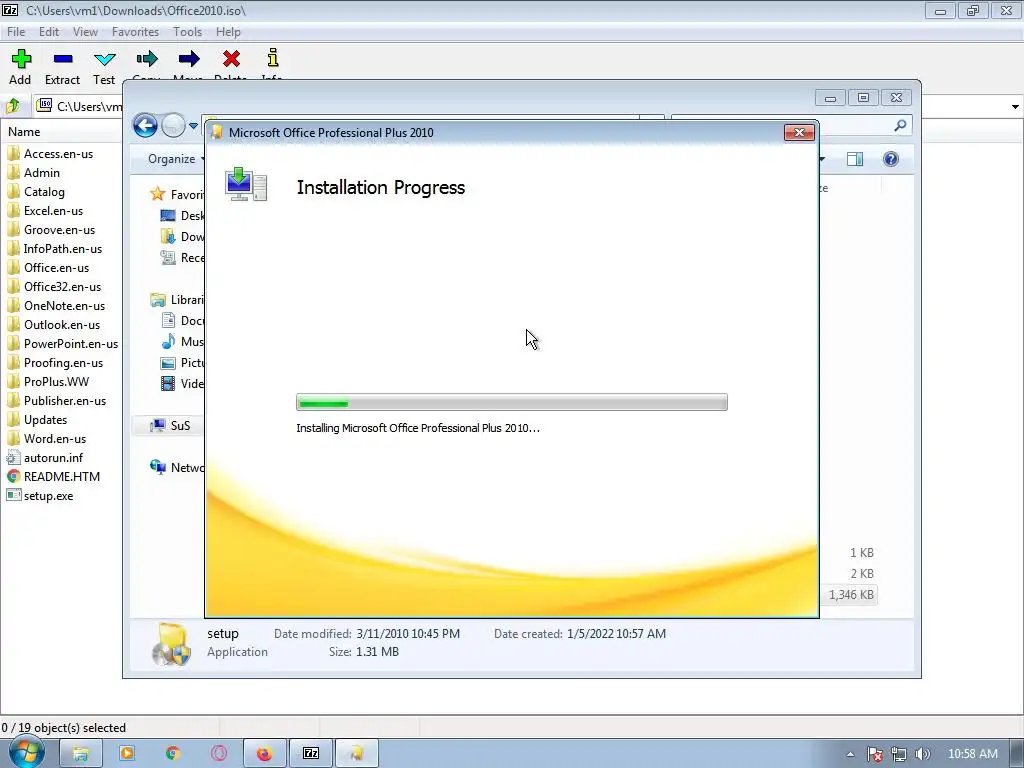Click the Action Center flag tray icon
Screen dimensions: 1024x768
[x=874, y=754]
